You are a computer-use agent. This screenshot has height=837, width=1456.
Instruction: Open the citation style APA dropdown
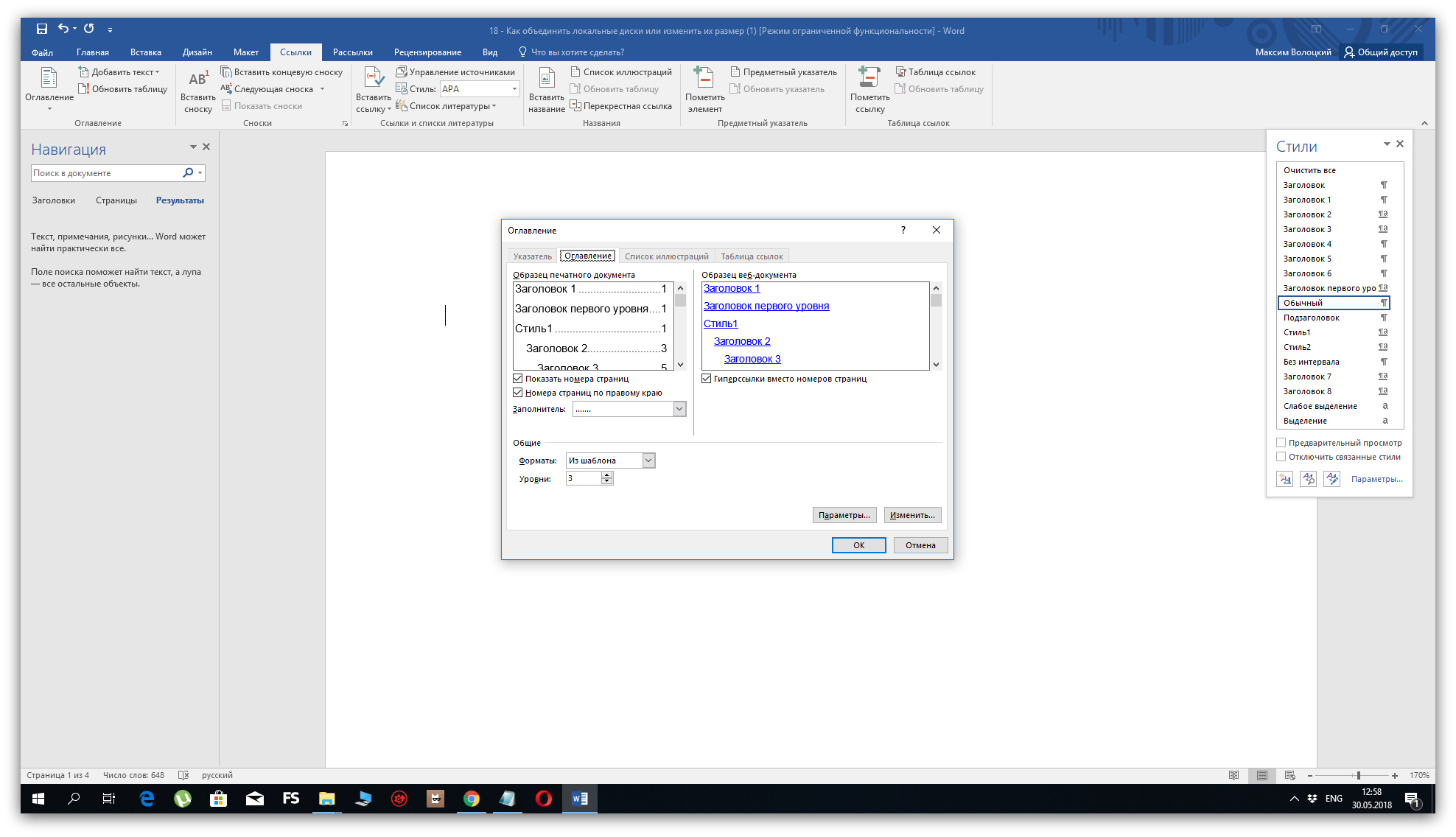[x=514, y=89]
